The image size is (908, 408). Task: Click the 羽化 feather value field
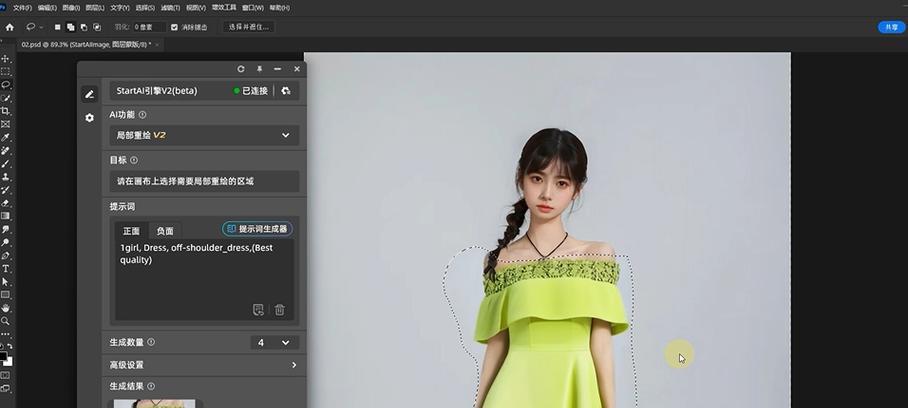[149, 27]
